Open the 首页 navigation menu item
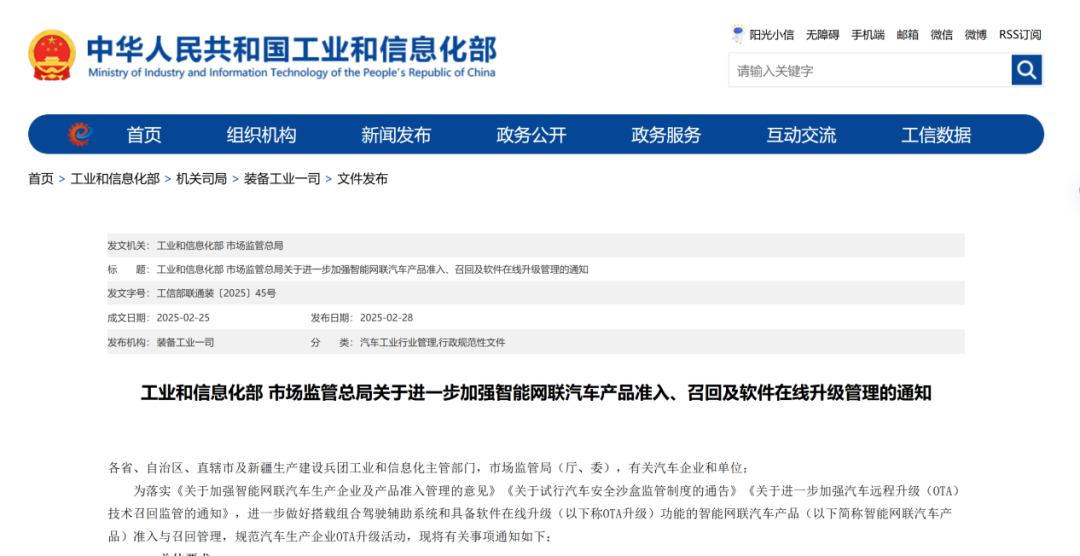Viewport: 1080px width, 556px height. coord(144,135)
